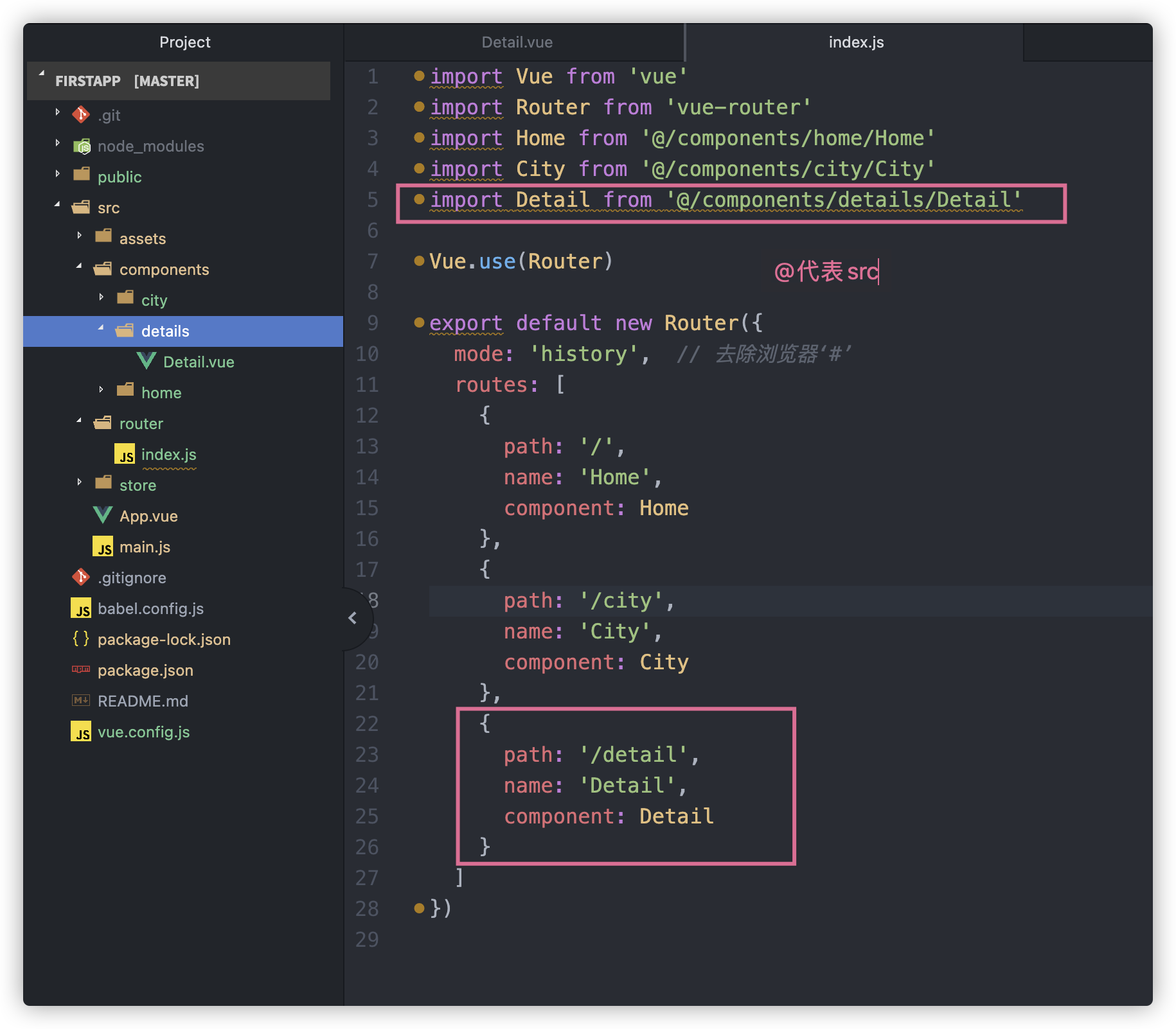Click the JS icon beside babel.config.js
The width and height of the screenshot is (1176, 1029).
pos(81,608)
